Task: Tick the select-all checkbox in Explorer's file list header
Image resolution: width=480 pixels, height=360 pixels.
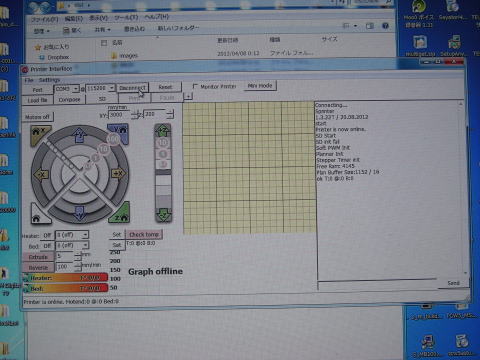Action: coord(104,43)
